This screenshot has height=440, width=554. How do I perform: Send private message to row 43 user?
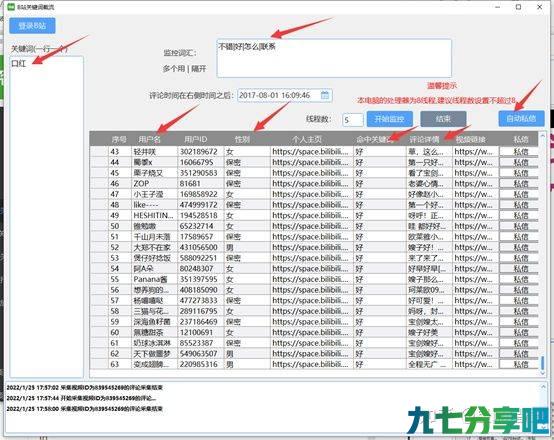click(519, 152)
